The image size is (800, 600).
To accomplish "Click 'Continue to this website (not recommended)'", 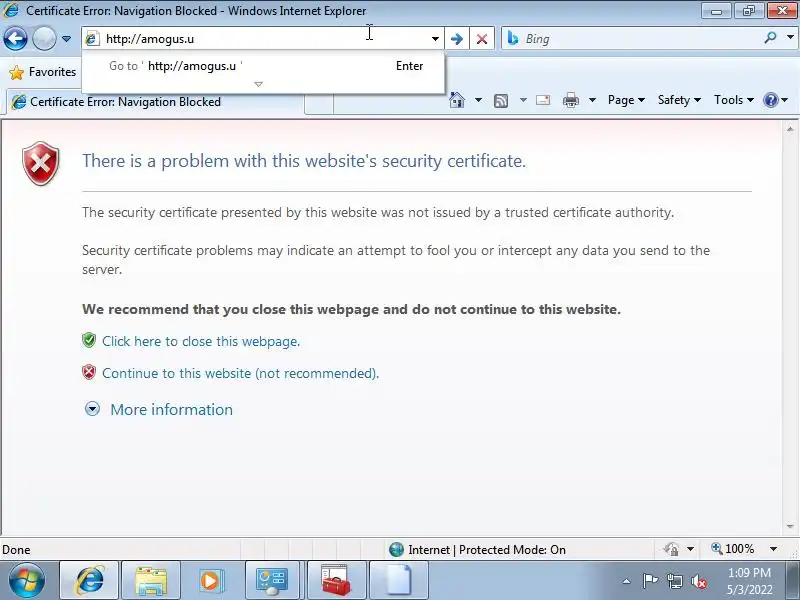I will click(x=240, y=373).
